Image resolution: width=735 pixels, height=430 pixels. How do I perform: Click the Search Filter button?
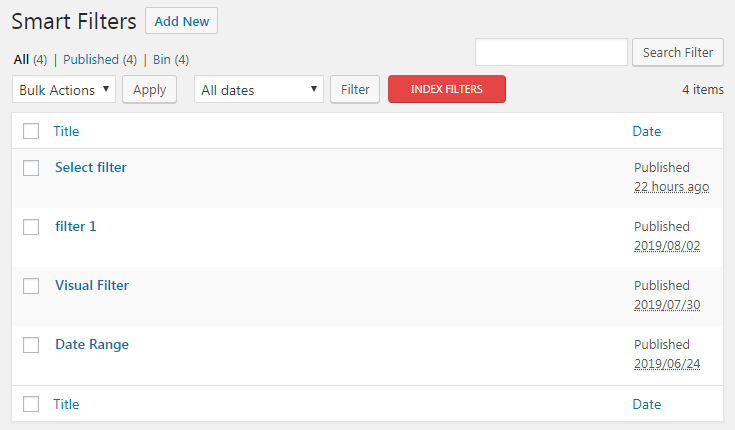678,52
